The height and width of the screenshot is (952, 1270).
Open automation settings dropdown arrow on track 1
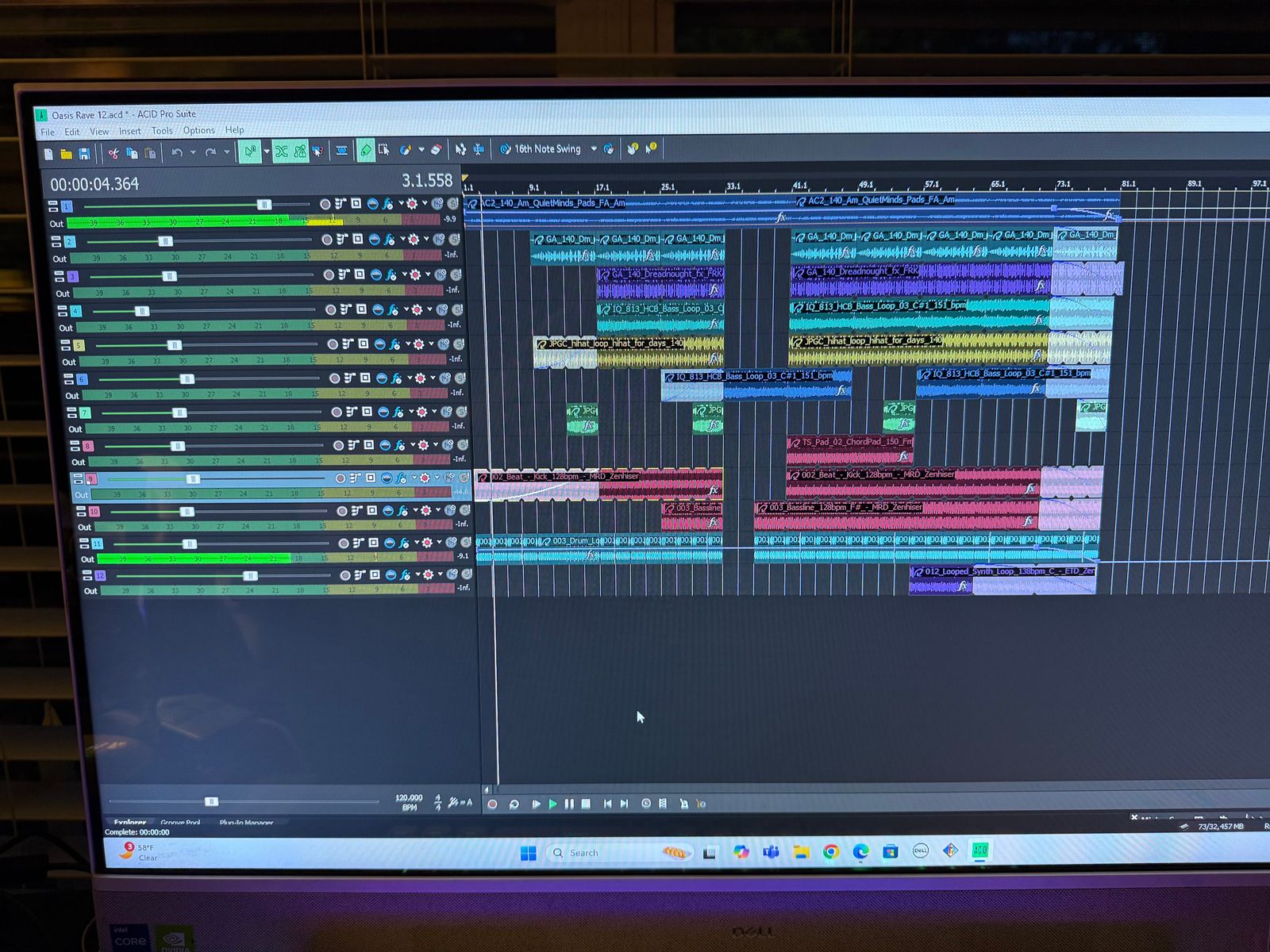click(424, 204)
